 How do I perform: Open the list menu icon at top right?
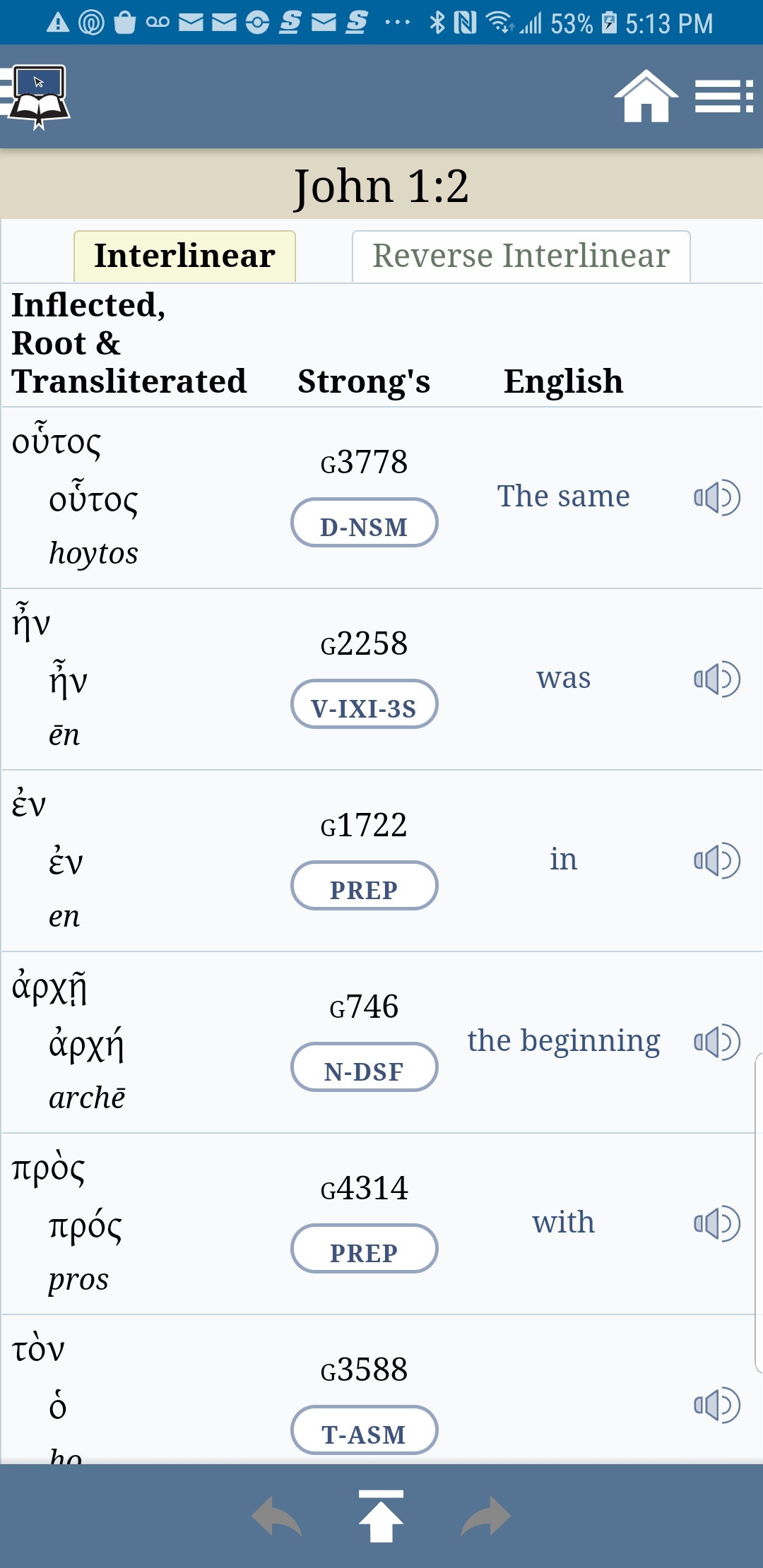click(723, 97)
